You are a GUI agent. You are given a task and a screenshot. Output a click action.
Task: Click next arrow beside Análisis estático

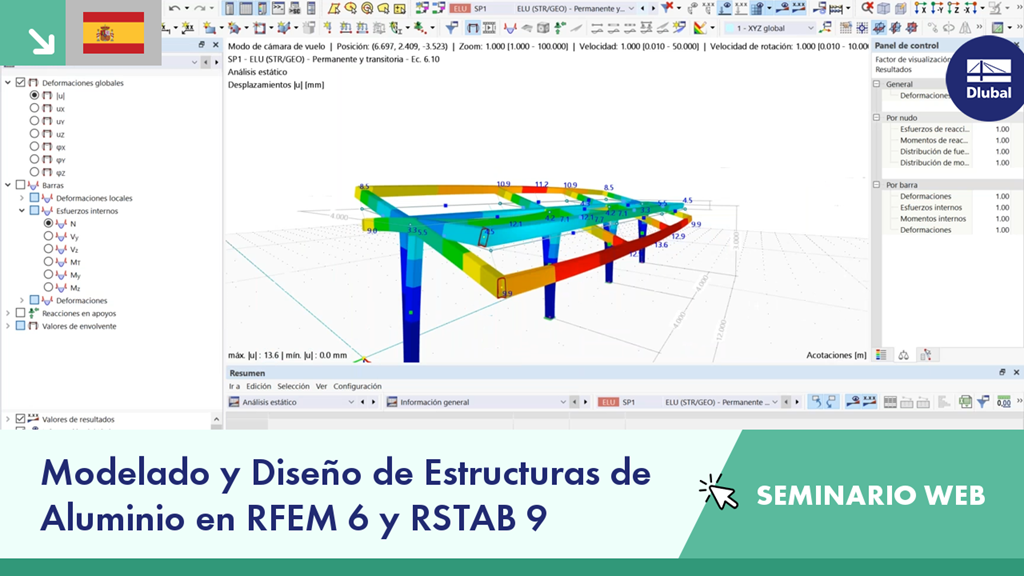(374, 402)
